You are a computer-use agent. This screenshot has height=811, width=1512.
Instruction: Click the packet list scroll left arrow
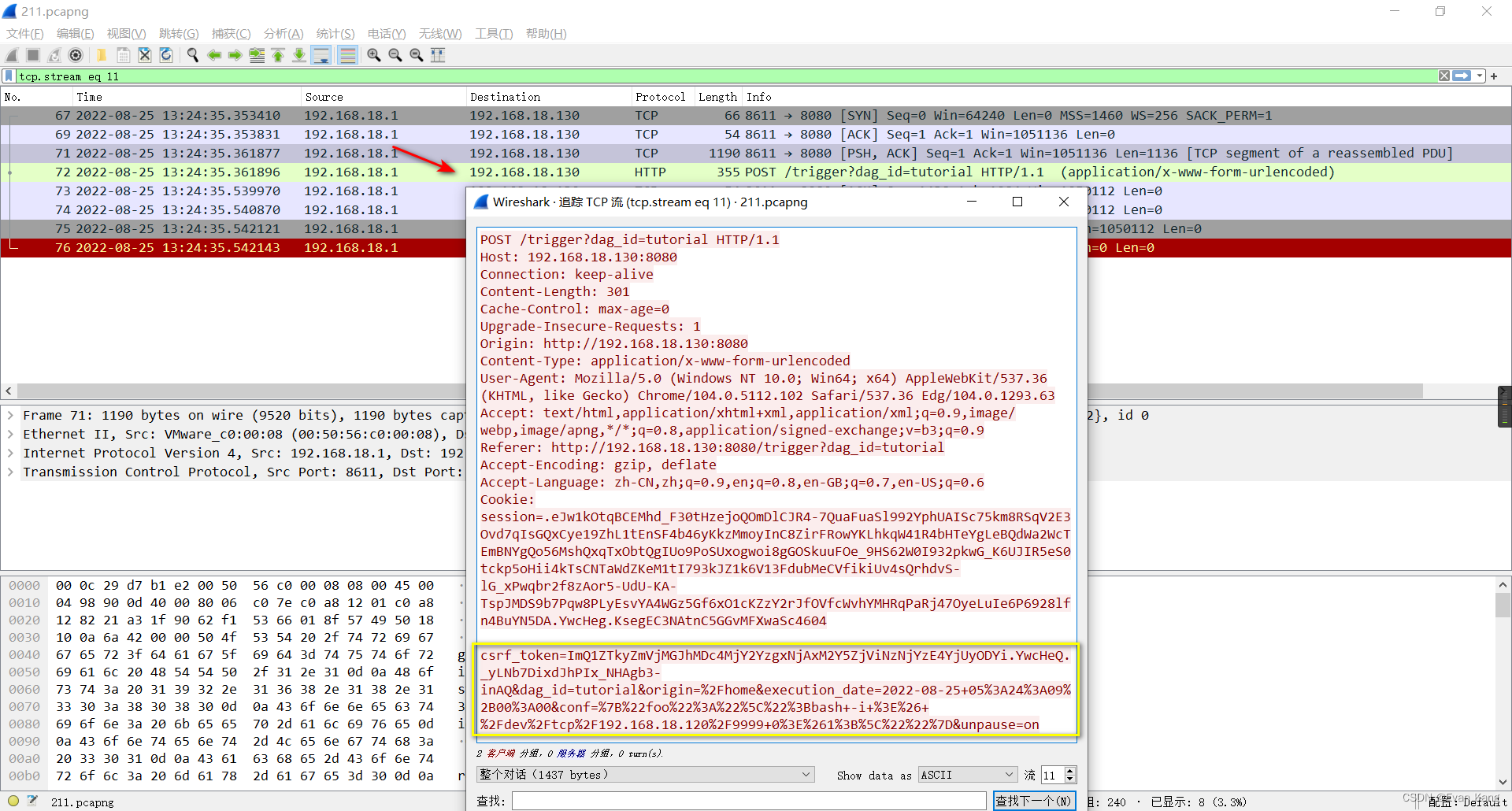9,391
